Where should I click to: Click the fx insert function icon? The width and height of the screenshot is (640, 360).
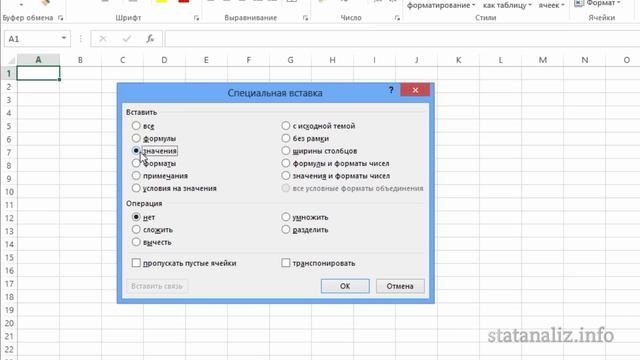(x=150, y=39)
